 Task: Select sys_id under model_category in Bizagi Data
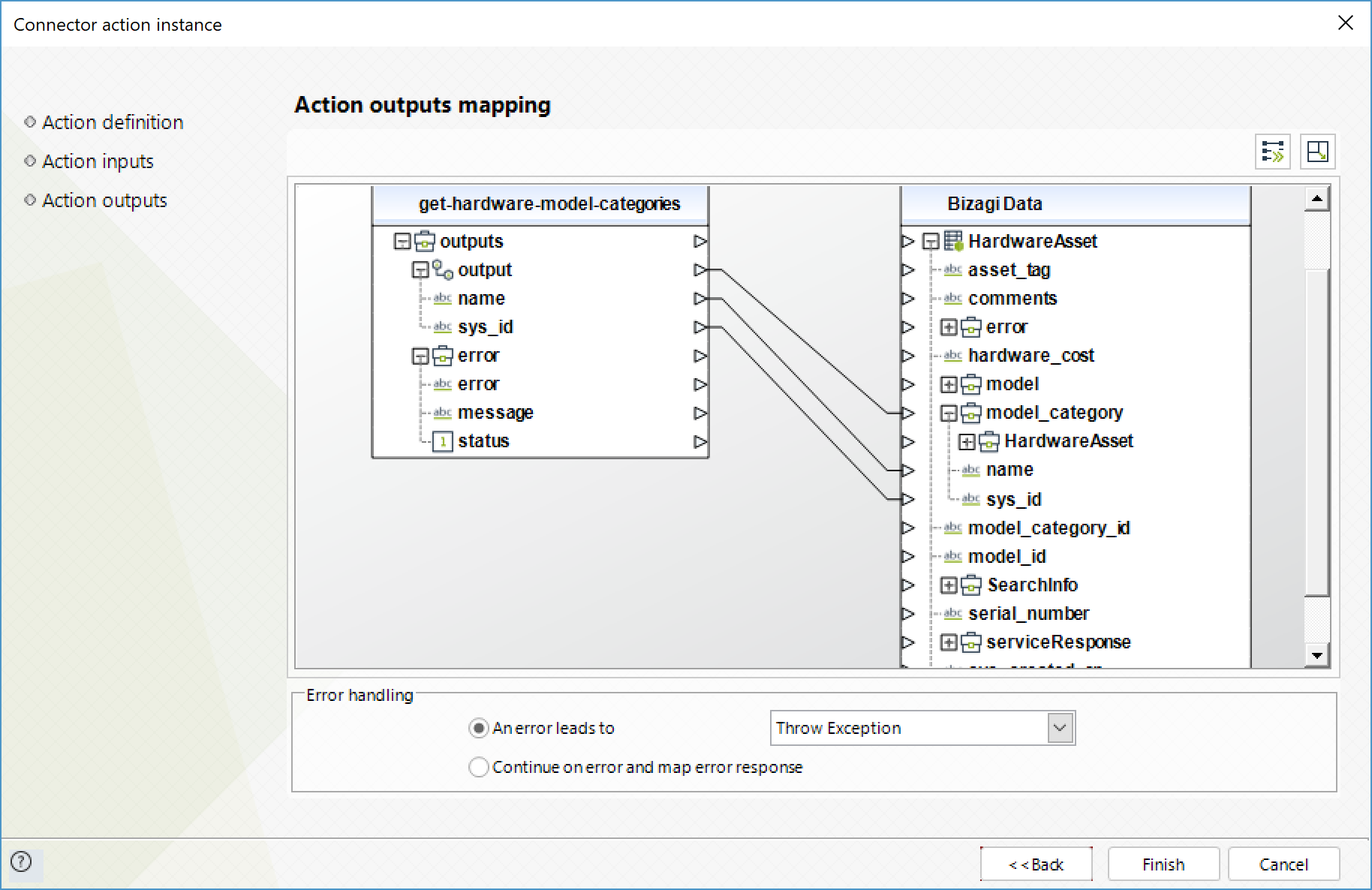tap(1013, 499)
